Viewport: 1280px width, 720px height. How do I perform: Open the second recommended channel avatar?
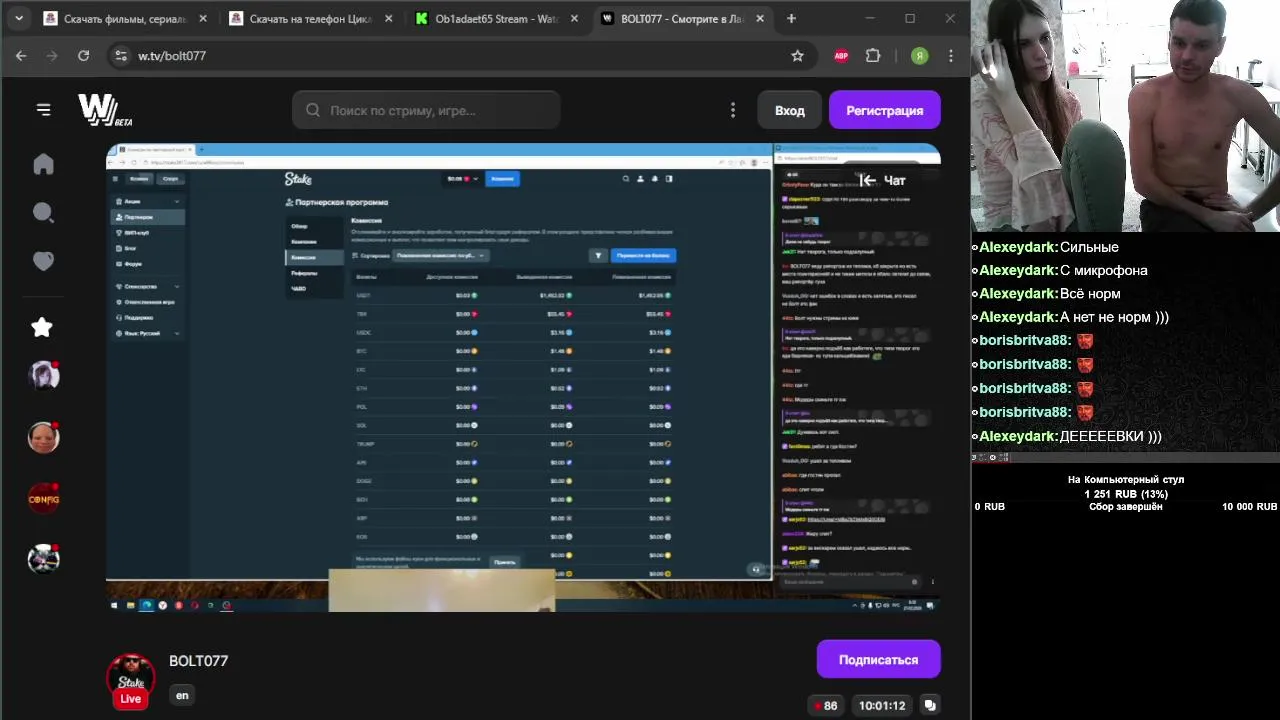[x=43, y=437]
